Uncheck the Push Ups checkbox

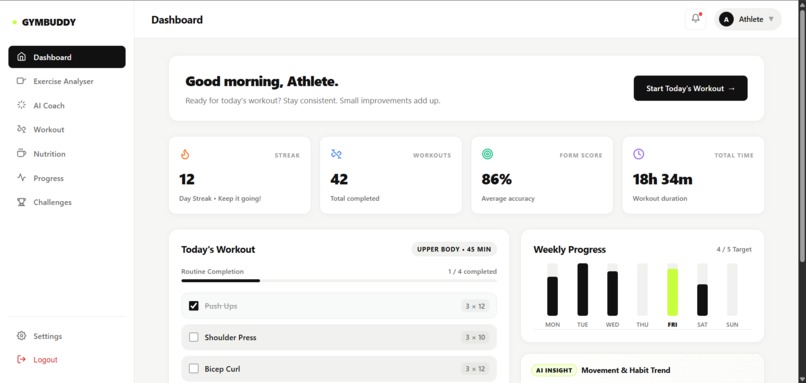pyautogui.click(x=194, y=306)
